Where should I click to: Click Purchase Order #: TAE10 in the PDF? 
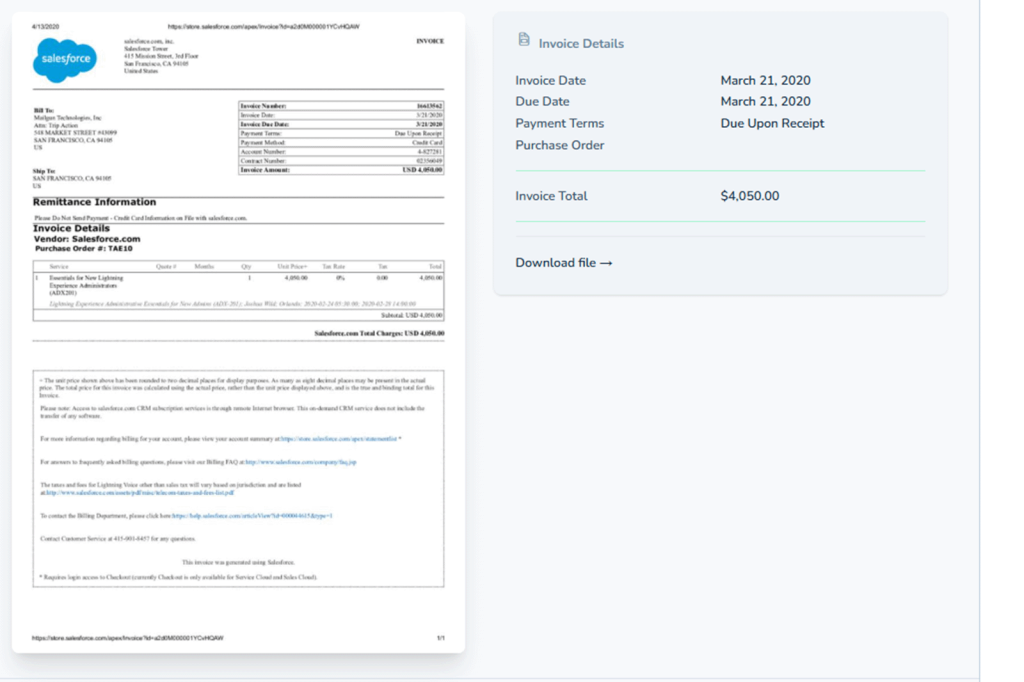click(84, 249)
